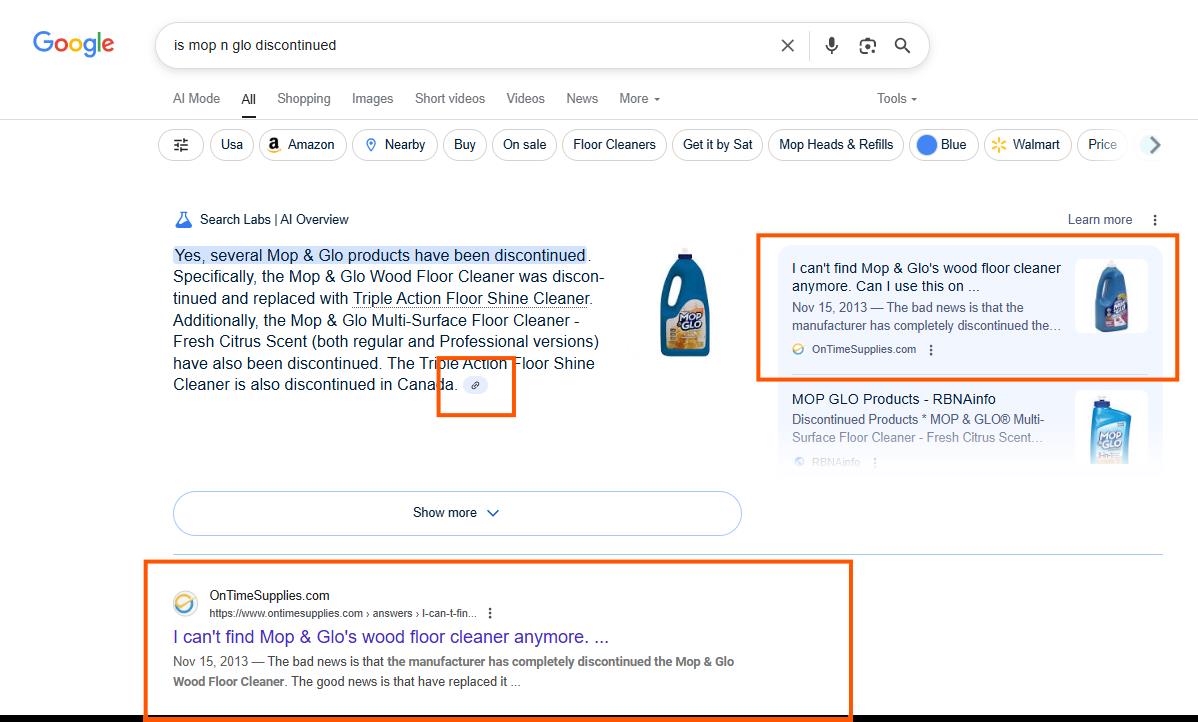The width and height of the screenshot is (1198, 722).
Task: Select the Price filter chip
Action: click(x=1102, y=144)
